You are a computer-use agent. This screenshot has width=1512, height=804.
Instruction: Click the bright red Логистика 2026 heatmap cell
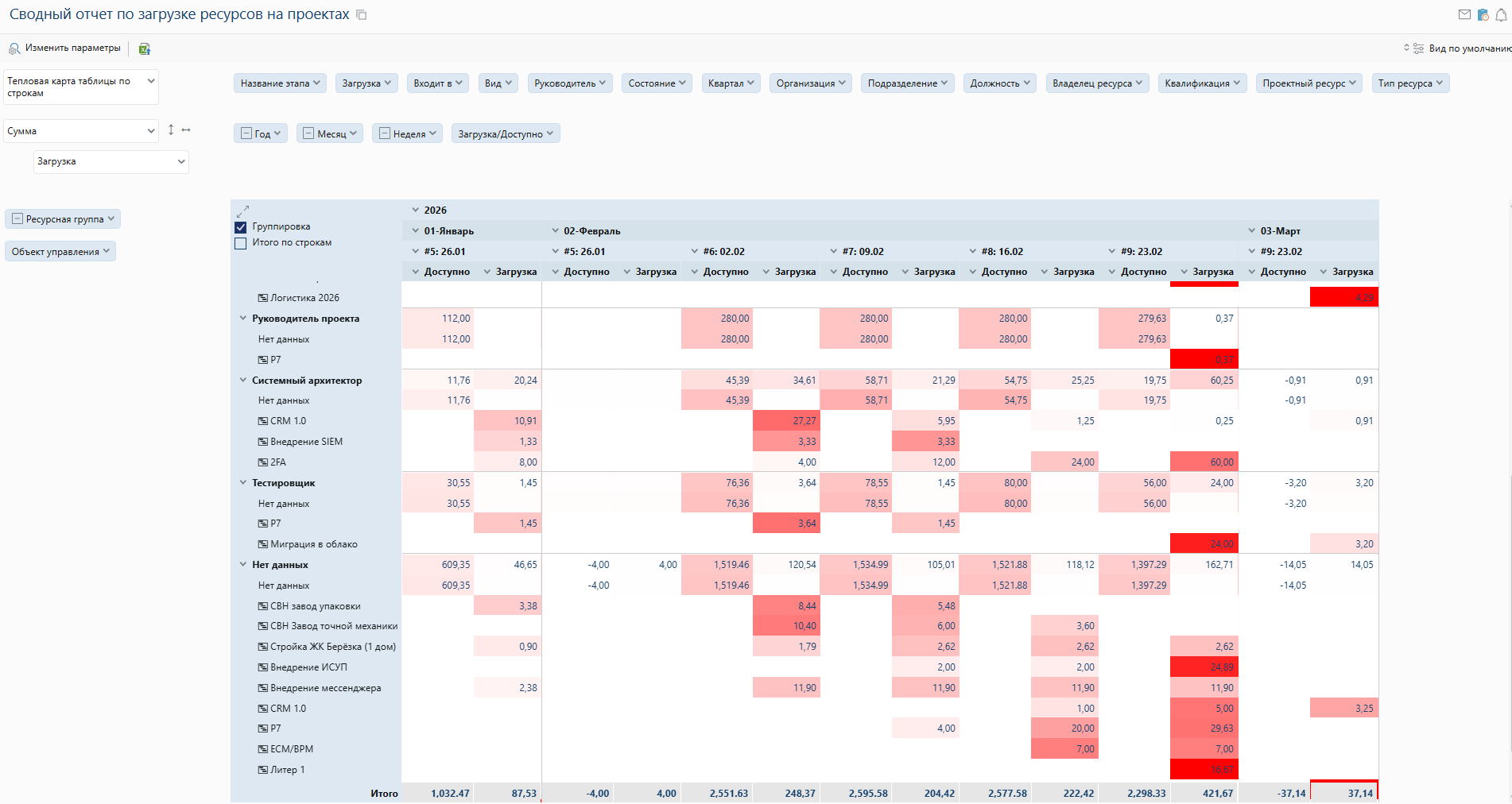pyautogui.click(x=1343, y=298)
